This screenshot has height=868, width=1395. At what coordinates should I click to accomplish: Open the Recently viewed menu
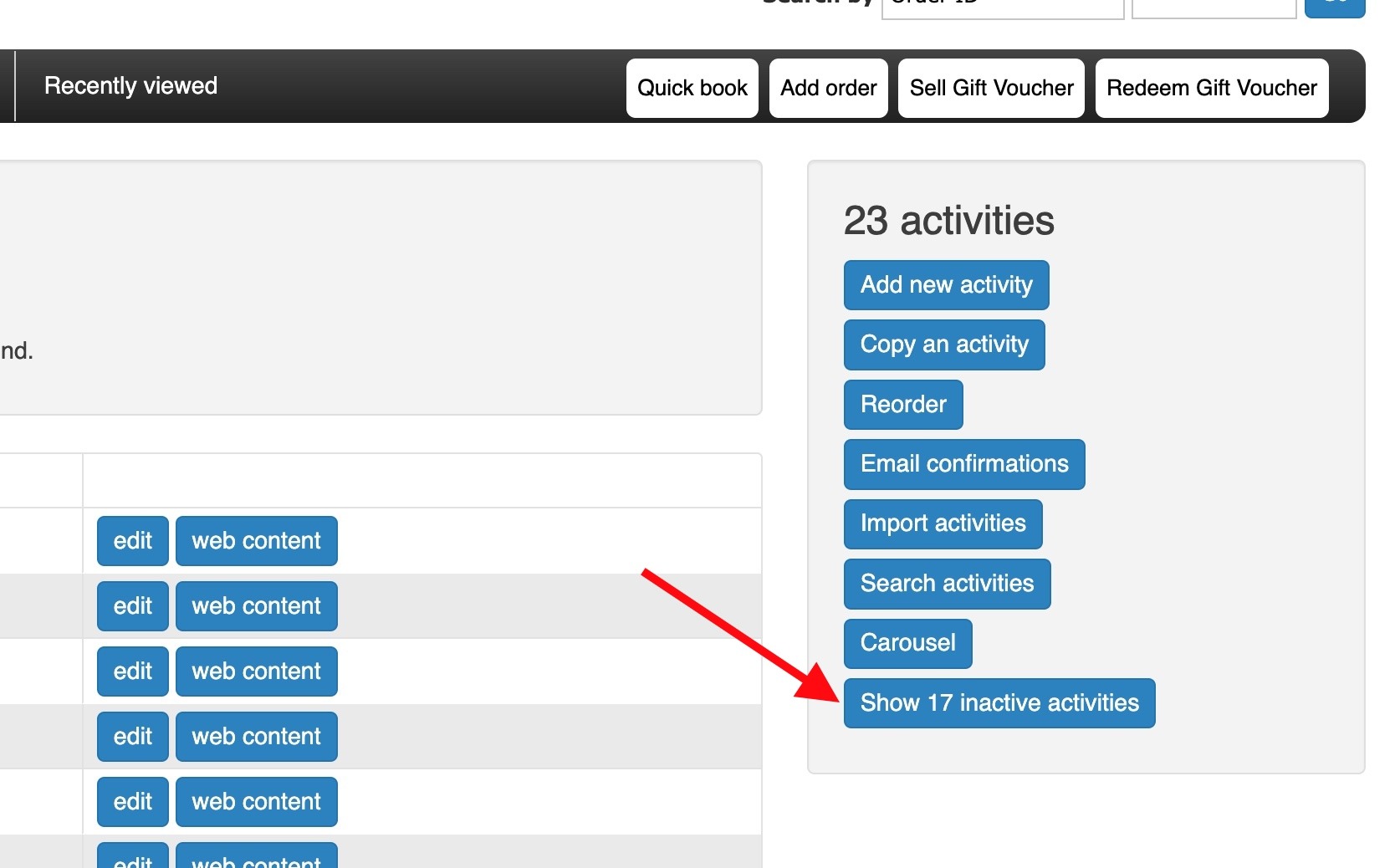click(130, 86)
